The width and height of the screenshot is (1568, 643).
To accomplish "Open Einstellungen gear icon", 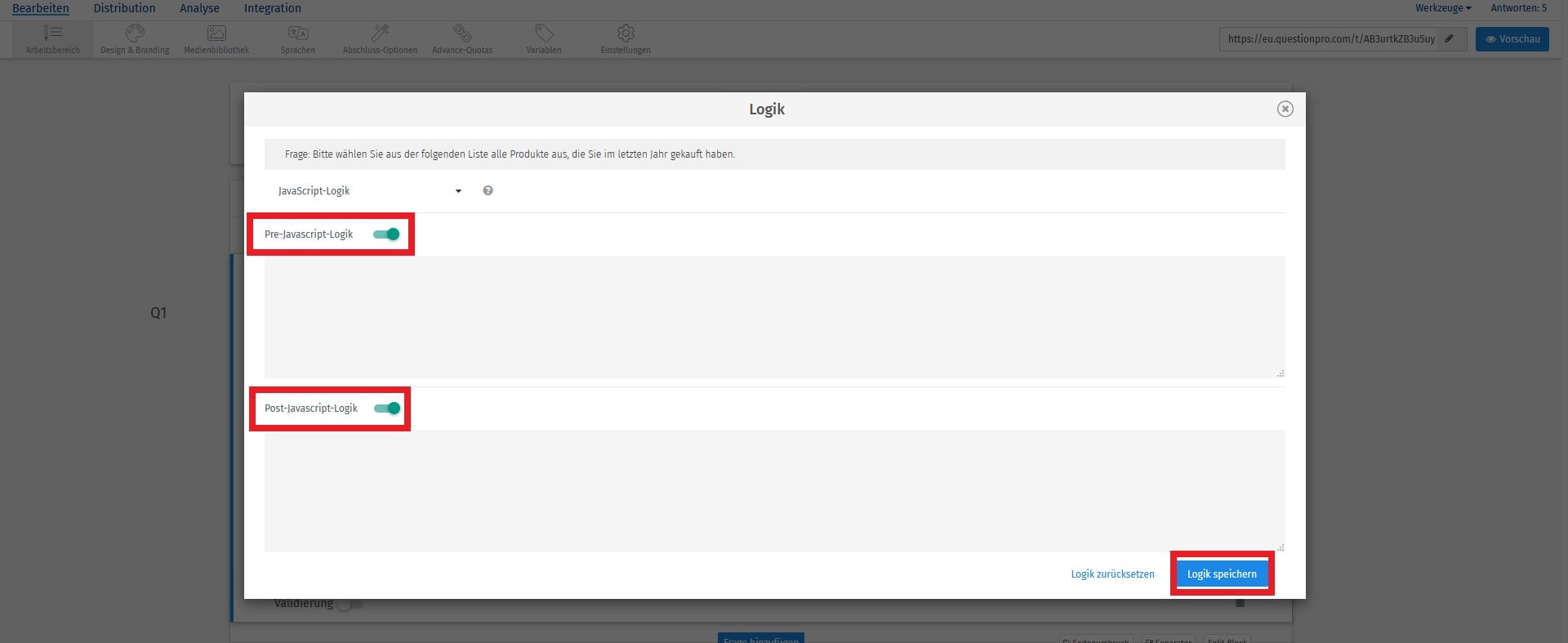I will coord(626,33).
